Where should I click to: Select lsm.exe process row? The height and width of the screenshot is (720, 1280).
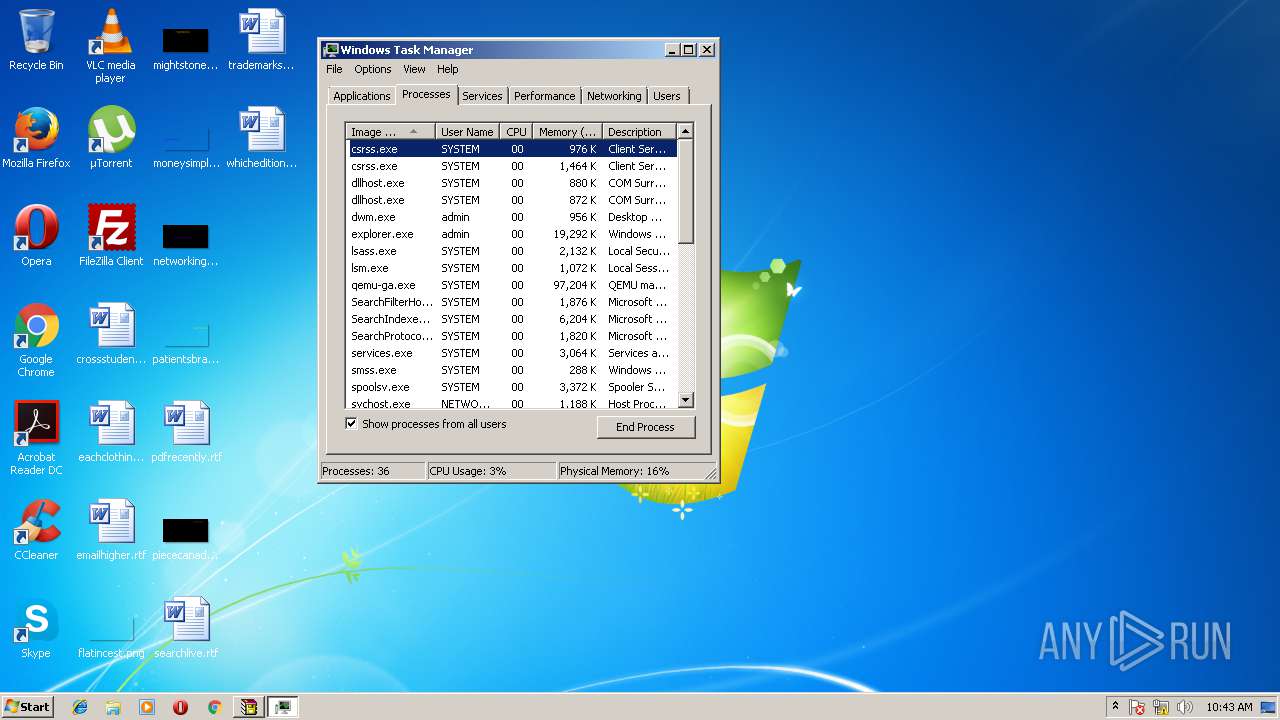(512, 268)
